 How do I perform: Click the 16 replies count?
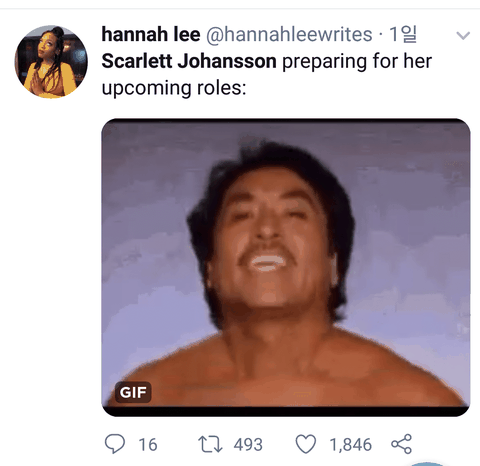tap(148, 445)
